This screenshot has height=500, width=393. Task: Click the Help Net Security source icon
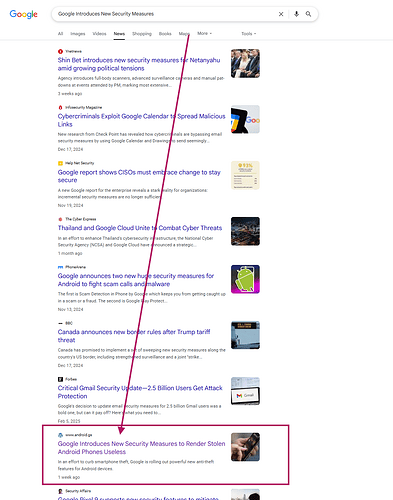[60, 163]
